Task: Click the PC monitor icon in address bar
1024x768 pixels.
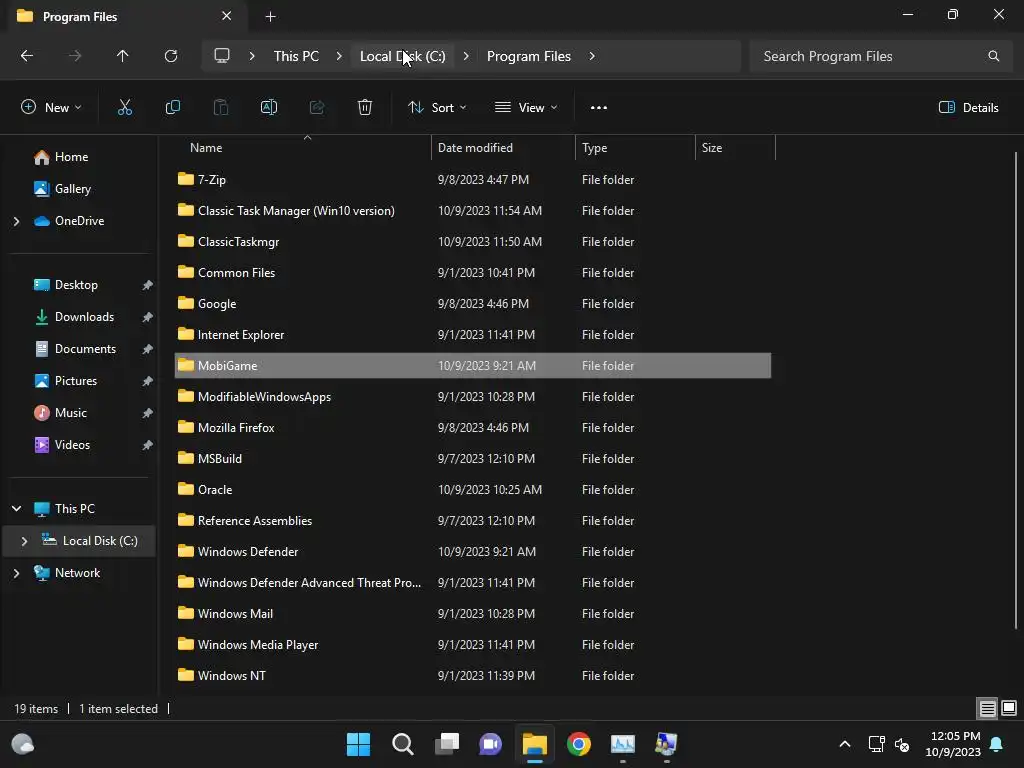Action: click(222, 56)
